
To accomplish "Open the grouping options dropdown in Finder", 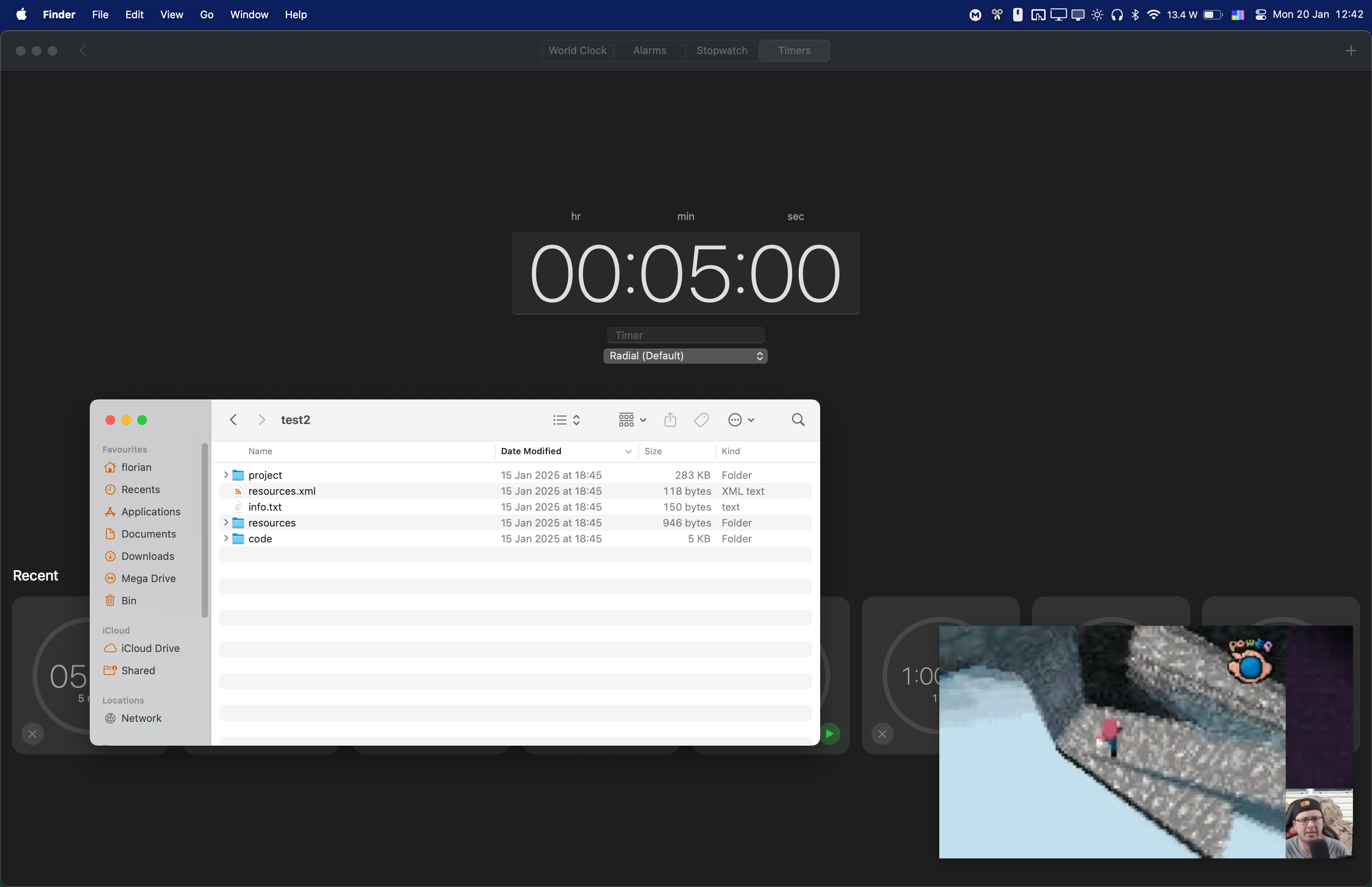I will [x=632, y=420].
